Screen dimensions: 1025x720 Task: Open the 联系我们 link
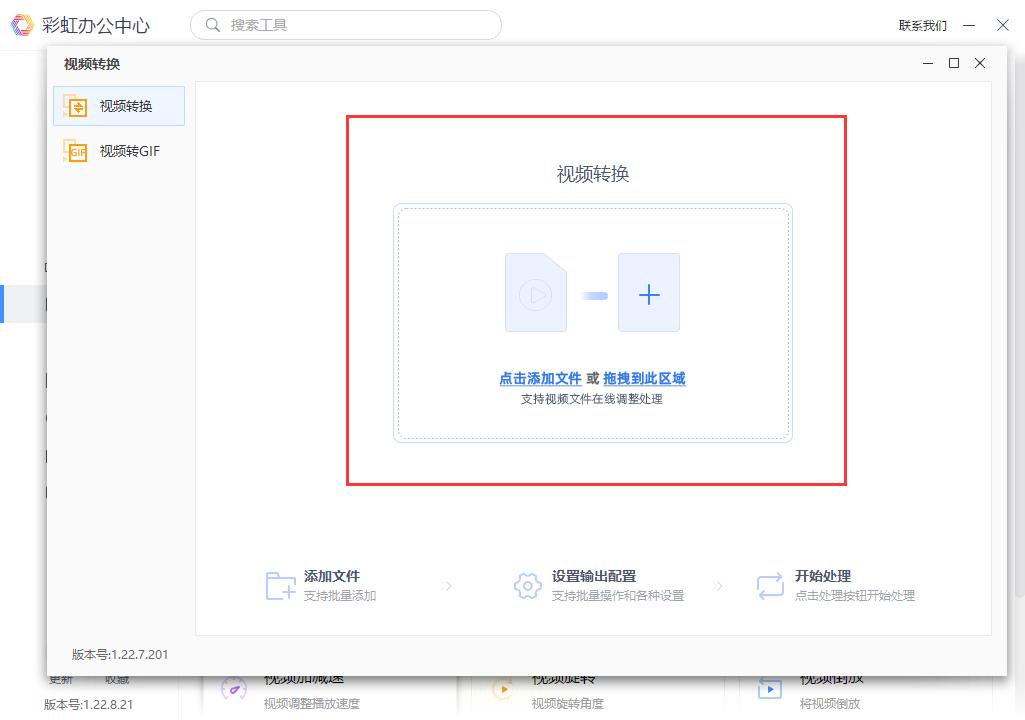(x=922, y=25)
